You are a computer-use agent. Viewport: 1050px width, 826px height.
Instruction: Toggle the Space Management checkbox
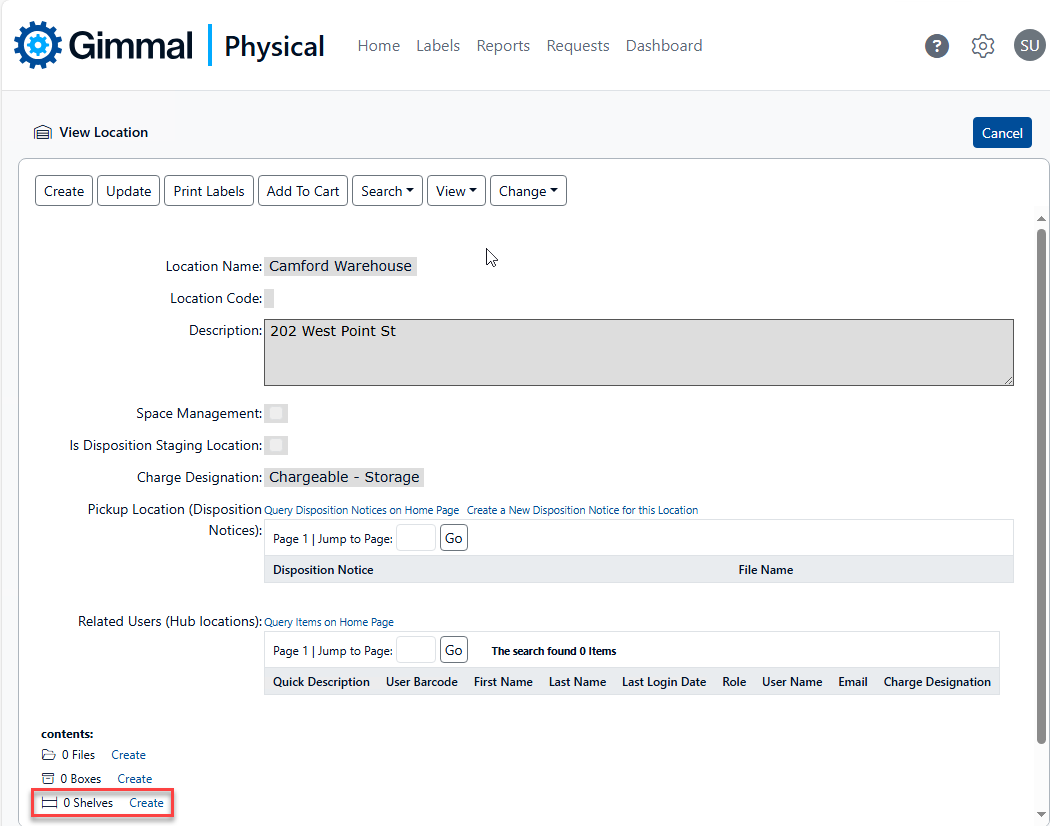276,413
